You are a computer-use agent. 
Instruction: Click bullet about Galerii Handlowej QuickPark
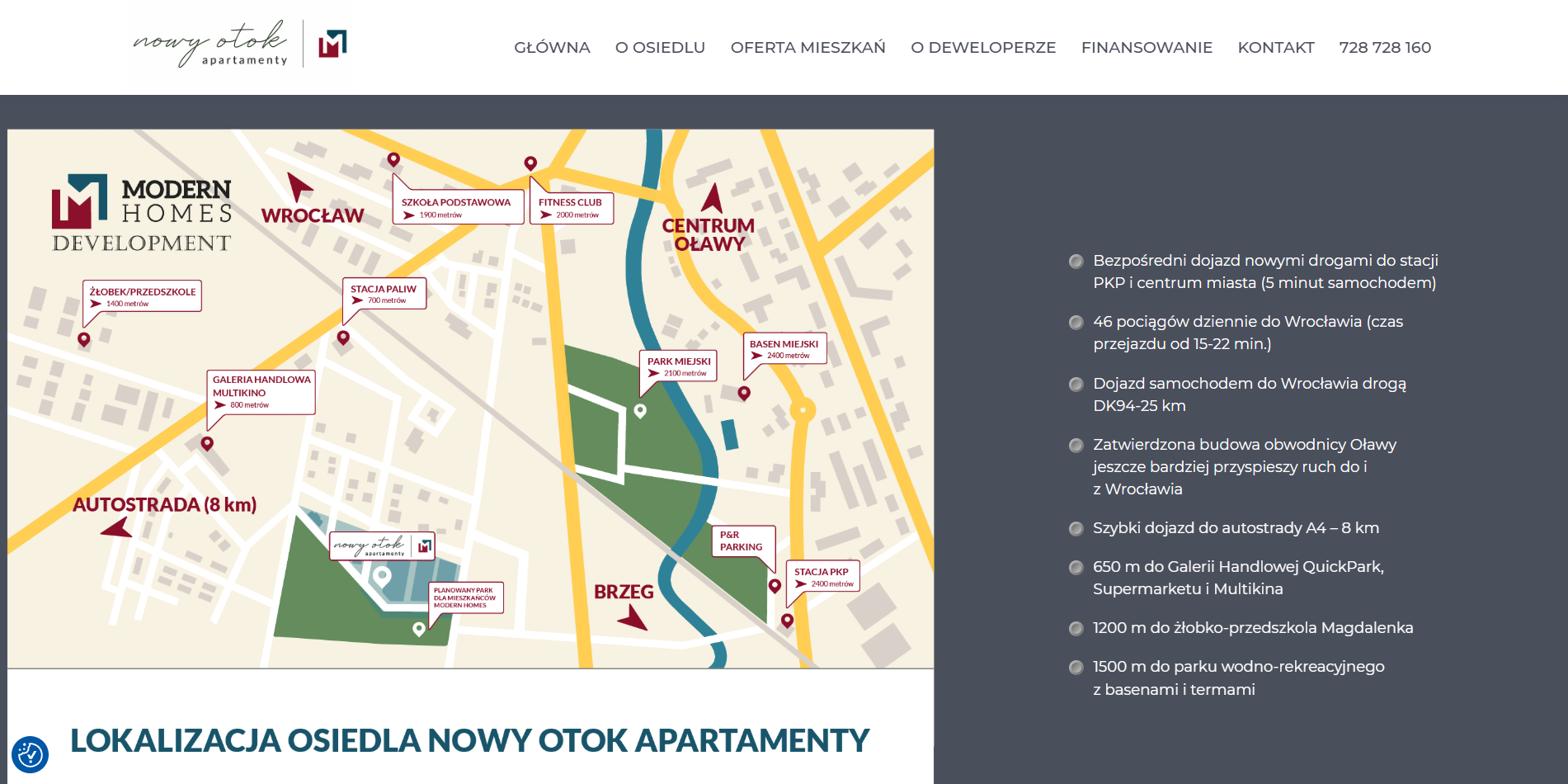[x=1238, y=578]
